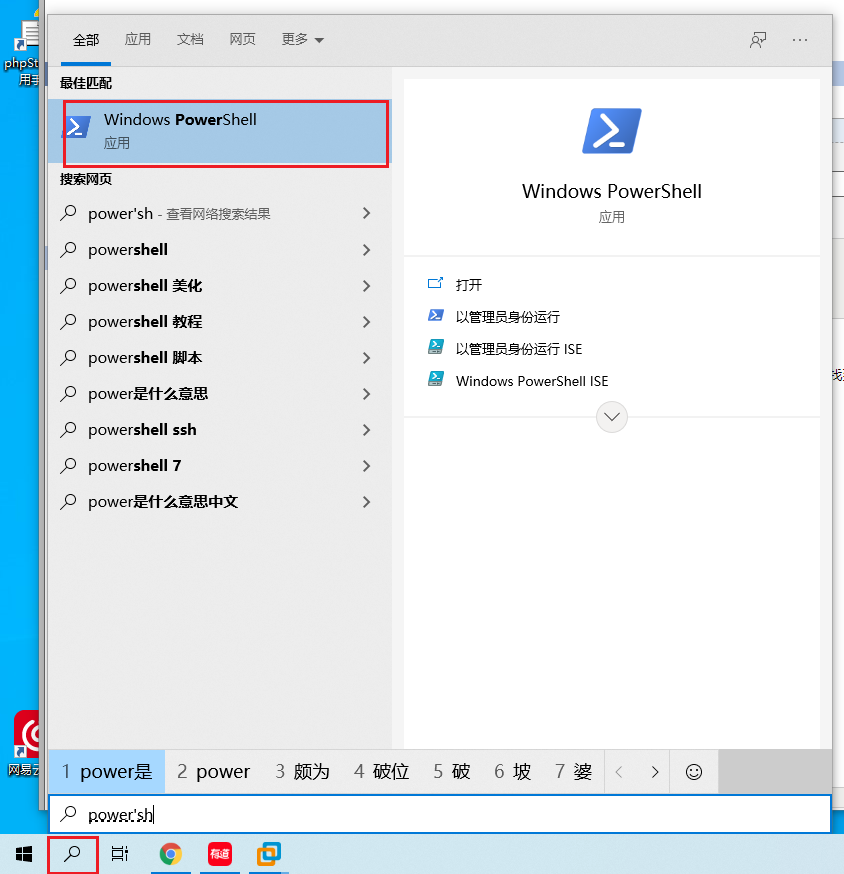This screenshot has height=874, width=844.
Task: Go to previous IME candidate page
Action: pyautogui.click(x=619, y=772)
